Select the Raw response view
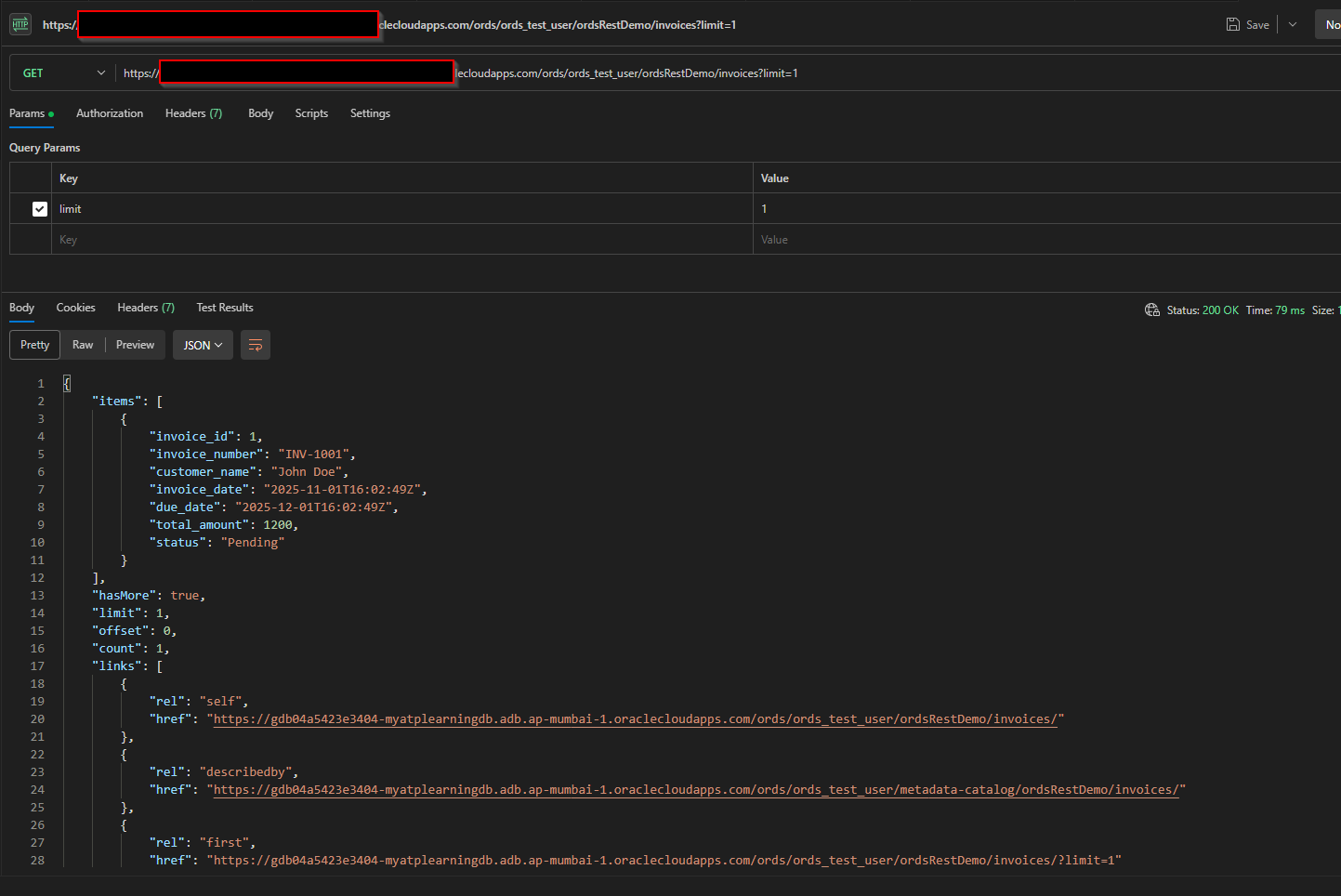This screenshot has height=896, width=1341. (x=83, y=345)
